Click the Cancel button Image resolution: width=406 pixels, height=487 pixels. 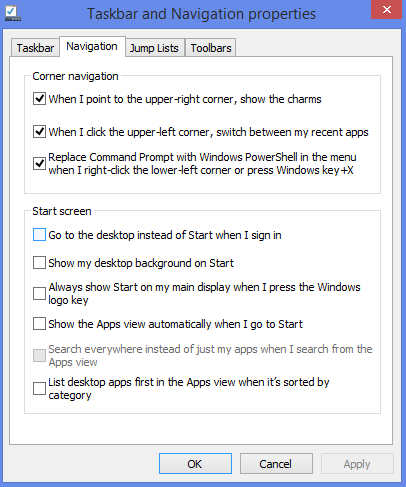pyautogui.click(x=276, y=464)
